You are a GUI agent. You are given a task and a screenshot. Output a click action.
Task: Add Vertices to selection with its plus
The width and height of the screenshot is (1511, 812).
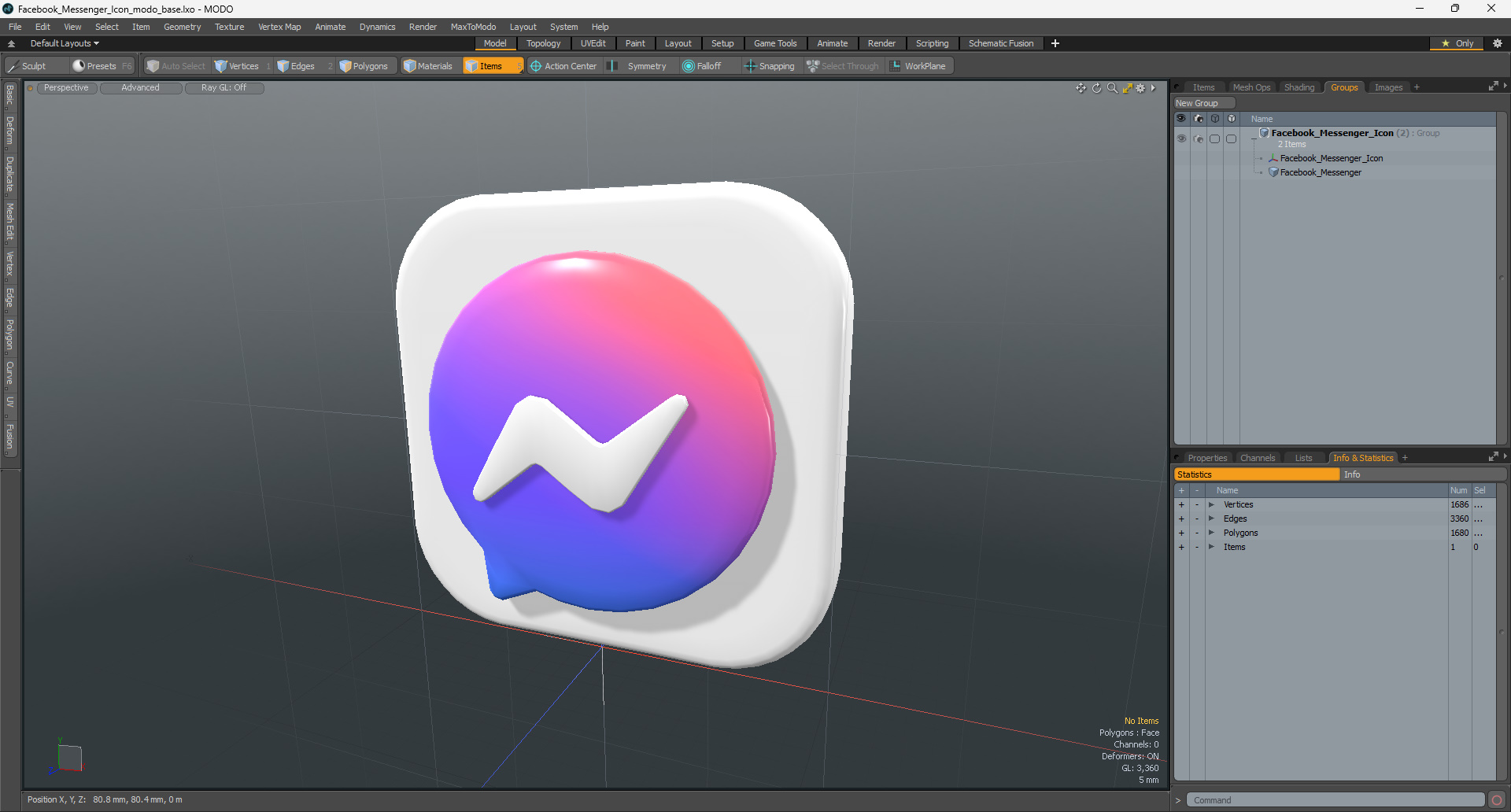coord(1181,504)
